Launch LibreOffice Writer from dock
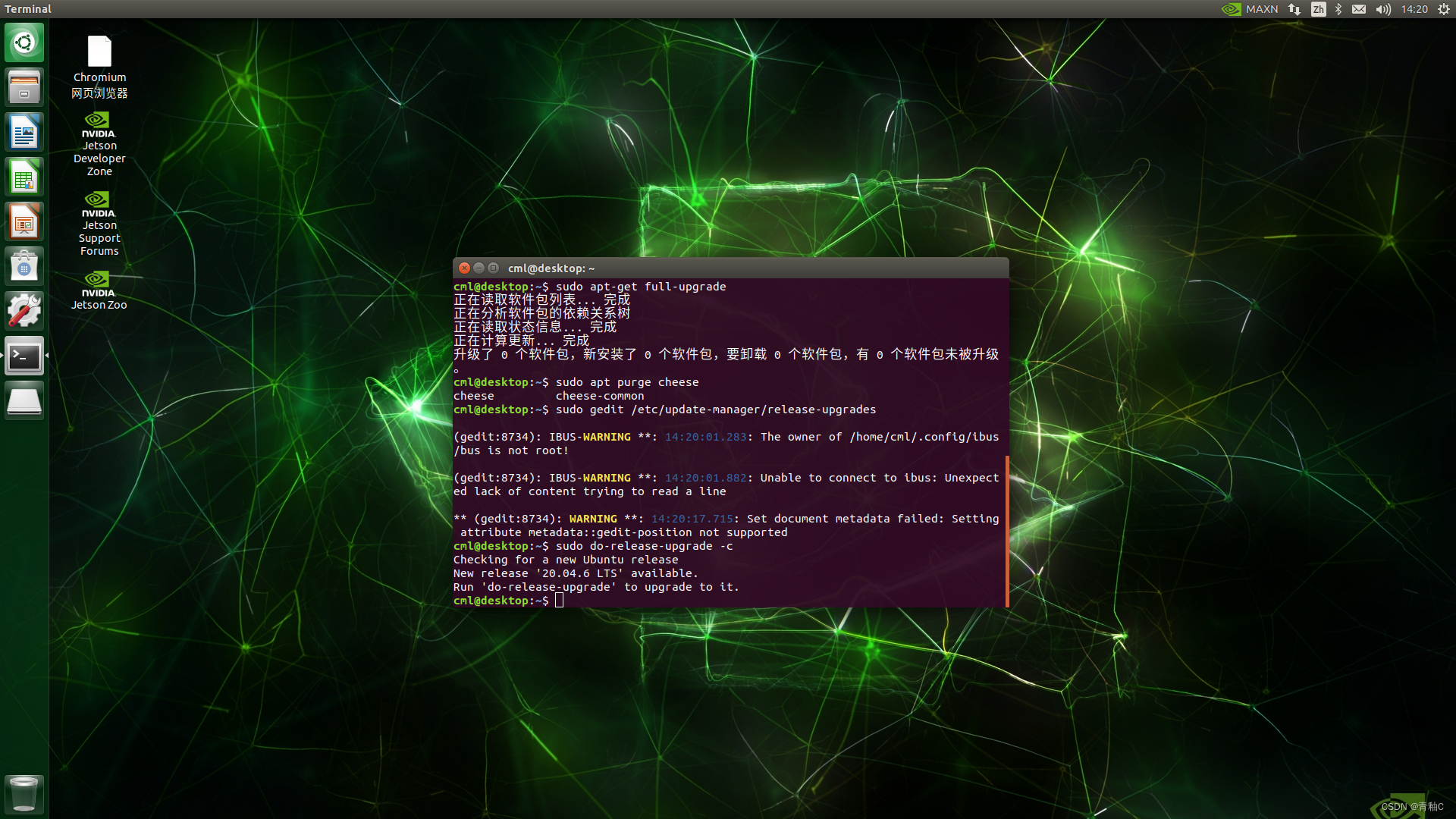 [x=24, y=132]
